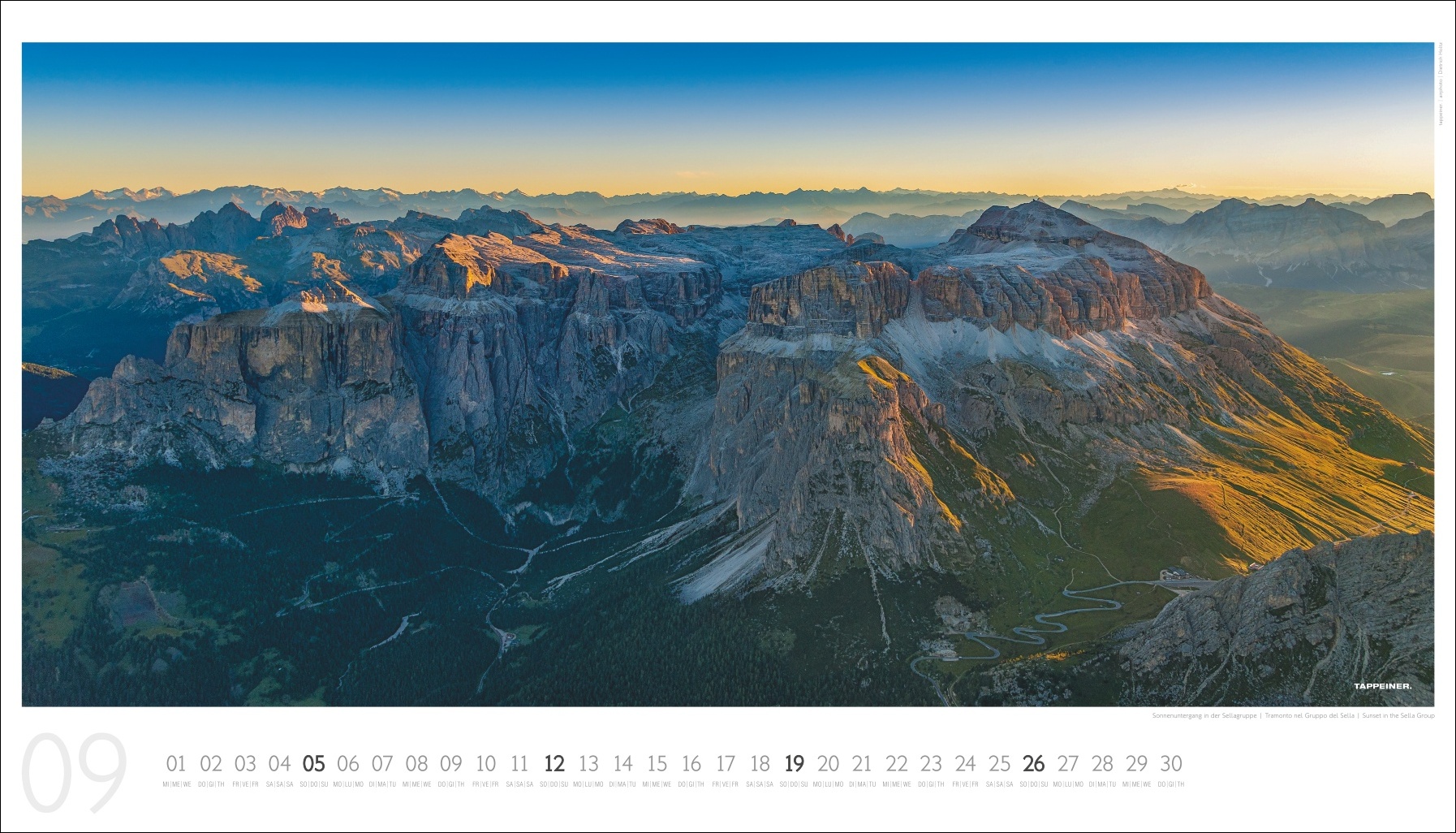Click the date 22
Image resolution: width=1456 pixels, height=833 pixels.
pyautogui.click(x=896, y=764)
